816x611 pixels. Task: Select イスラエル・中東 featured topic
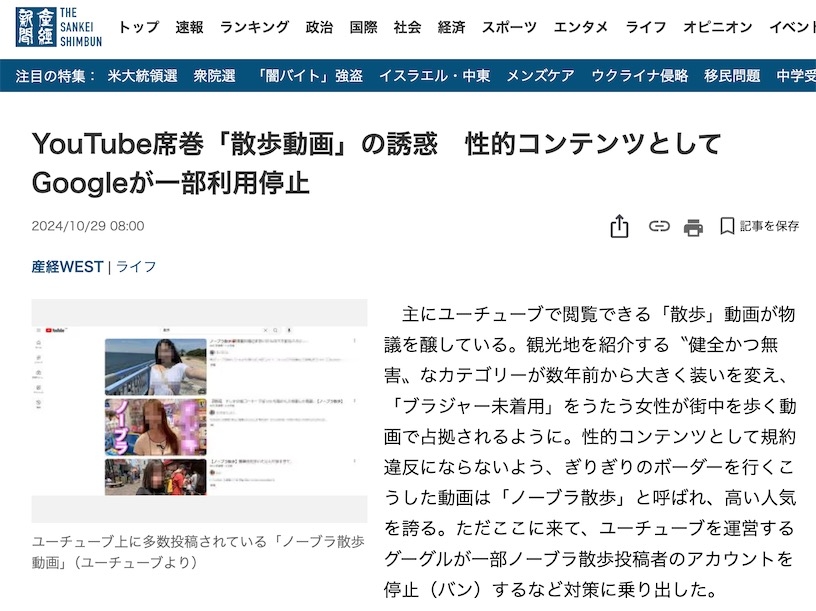[x=435, y=76]
